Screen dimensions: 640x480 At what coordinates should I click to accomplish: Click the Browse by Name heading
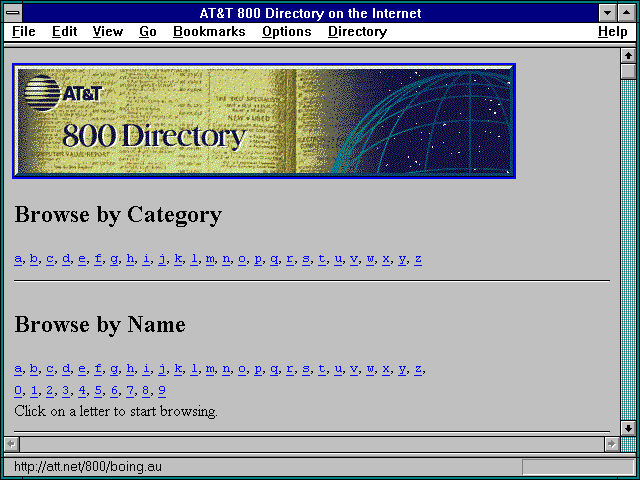coord(100,325)
